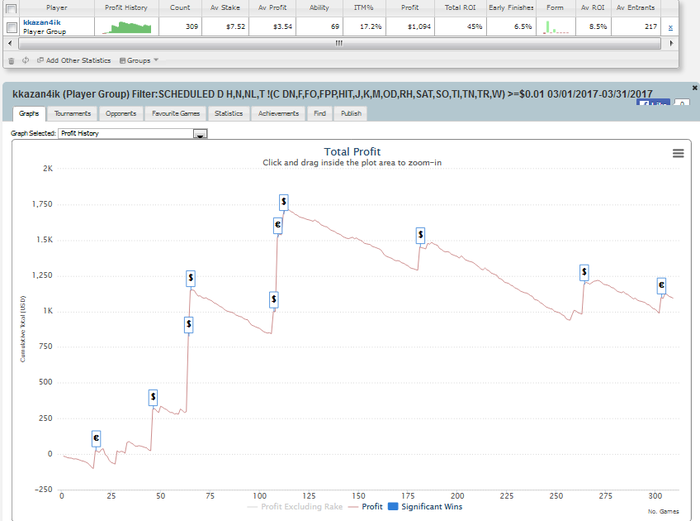This screenshot has width=700, height=521.
Task: Click the 309 count cell
Action: click(x=180, y=27)
